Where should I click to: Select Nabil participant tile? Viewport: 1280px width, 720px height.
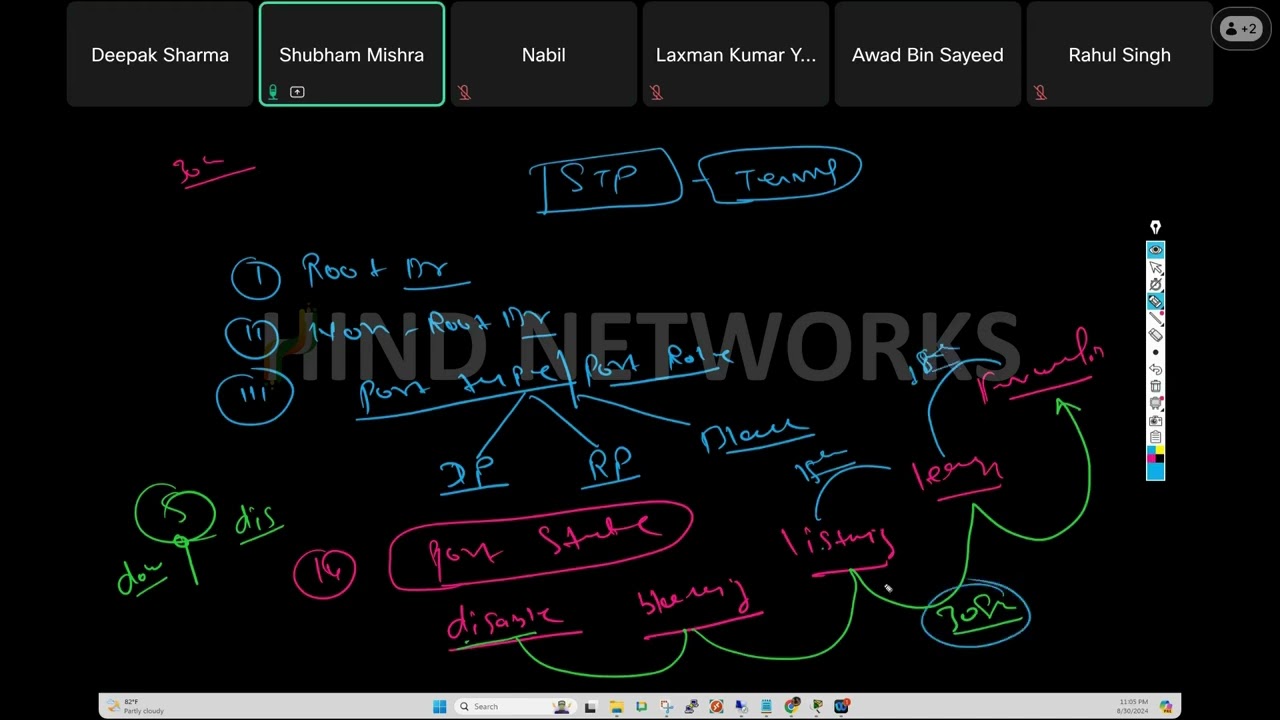544,54
